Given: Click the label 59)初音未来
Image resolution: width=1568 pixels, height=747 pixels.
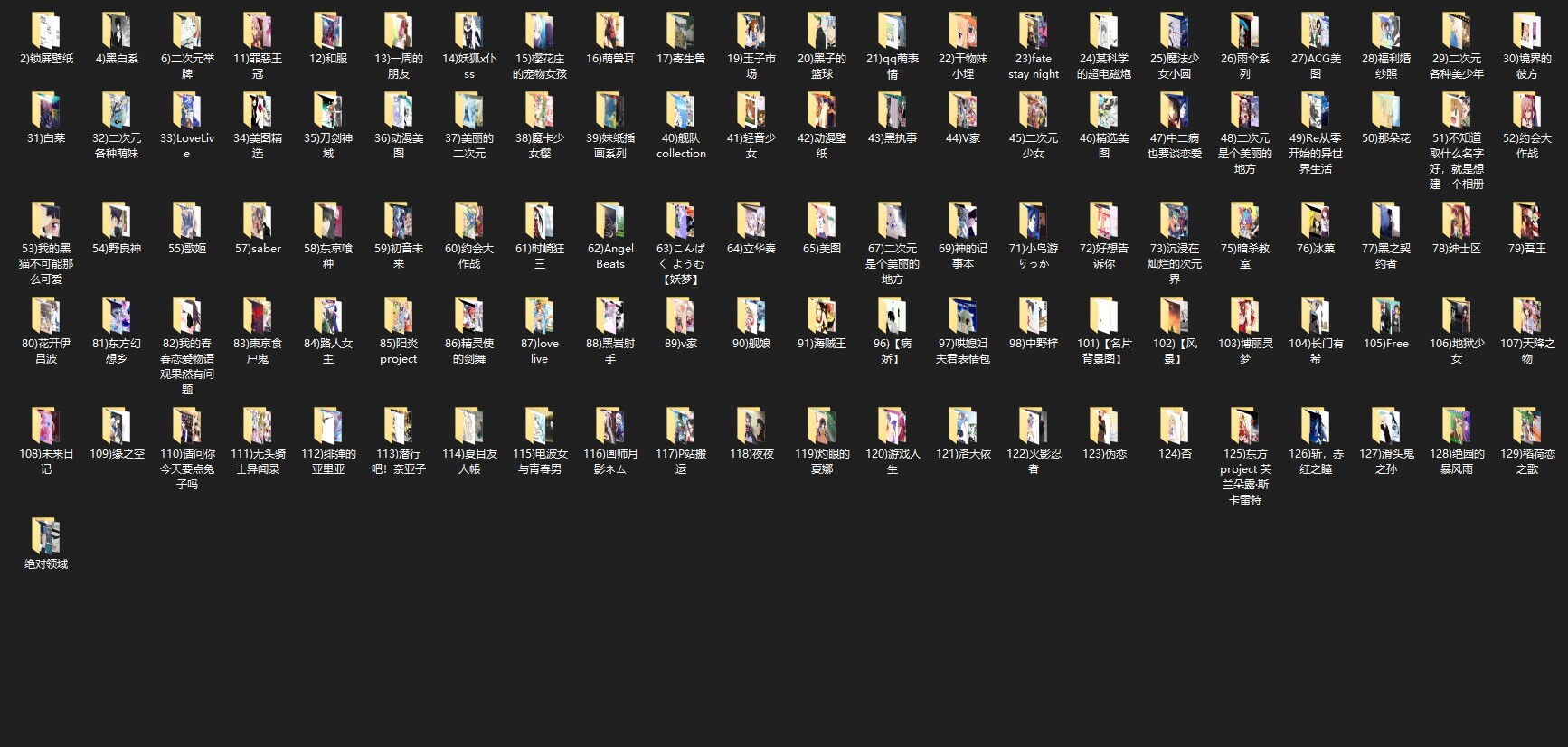Looking at the screenshot, I should click(398, 256).
